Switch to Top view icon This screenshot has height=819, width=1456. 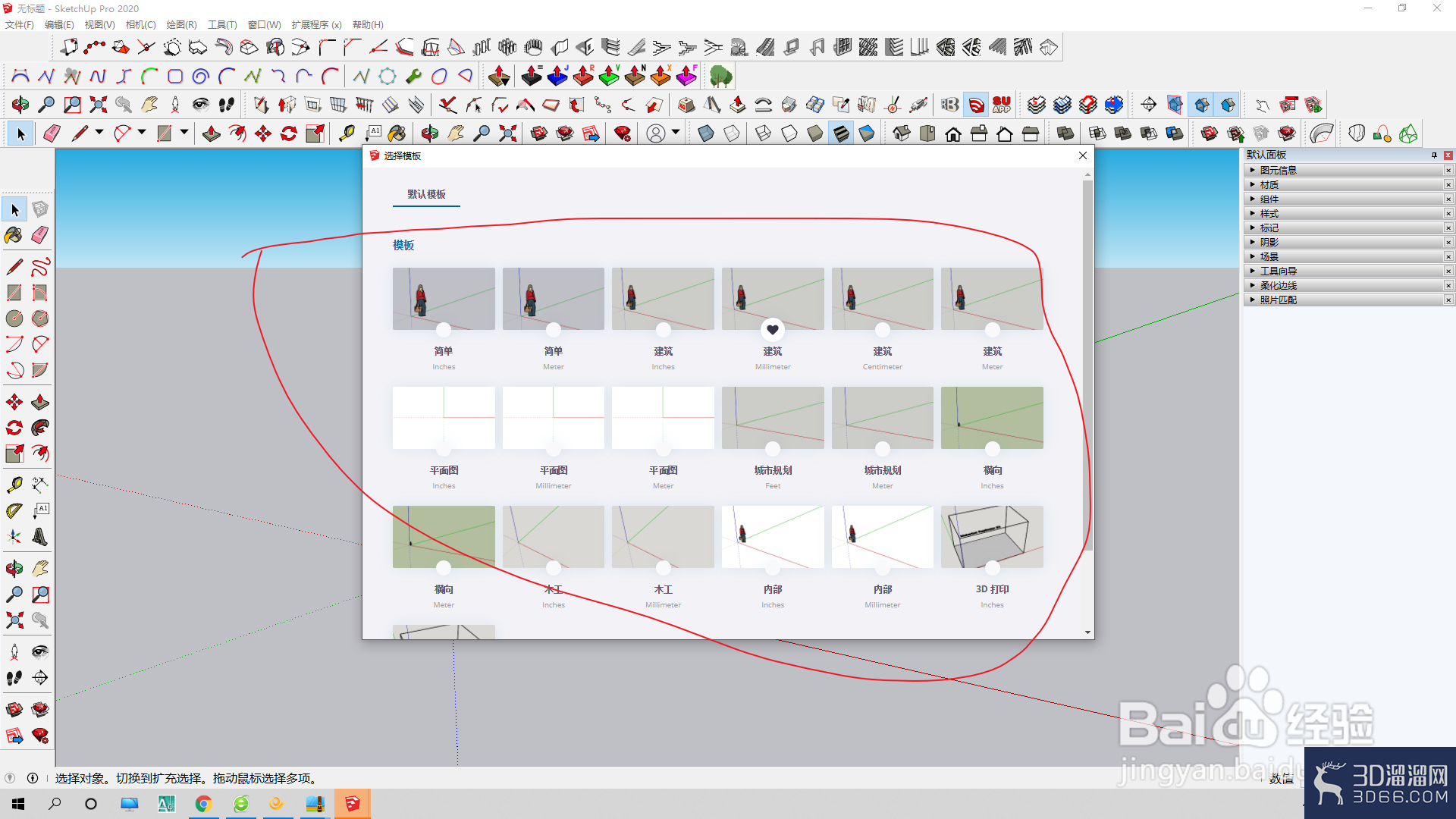point(927,133)
